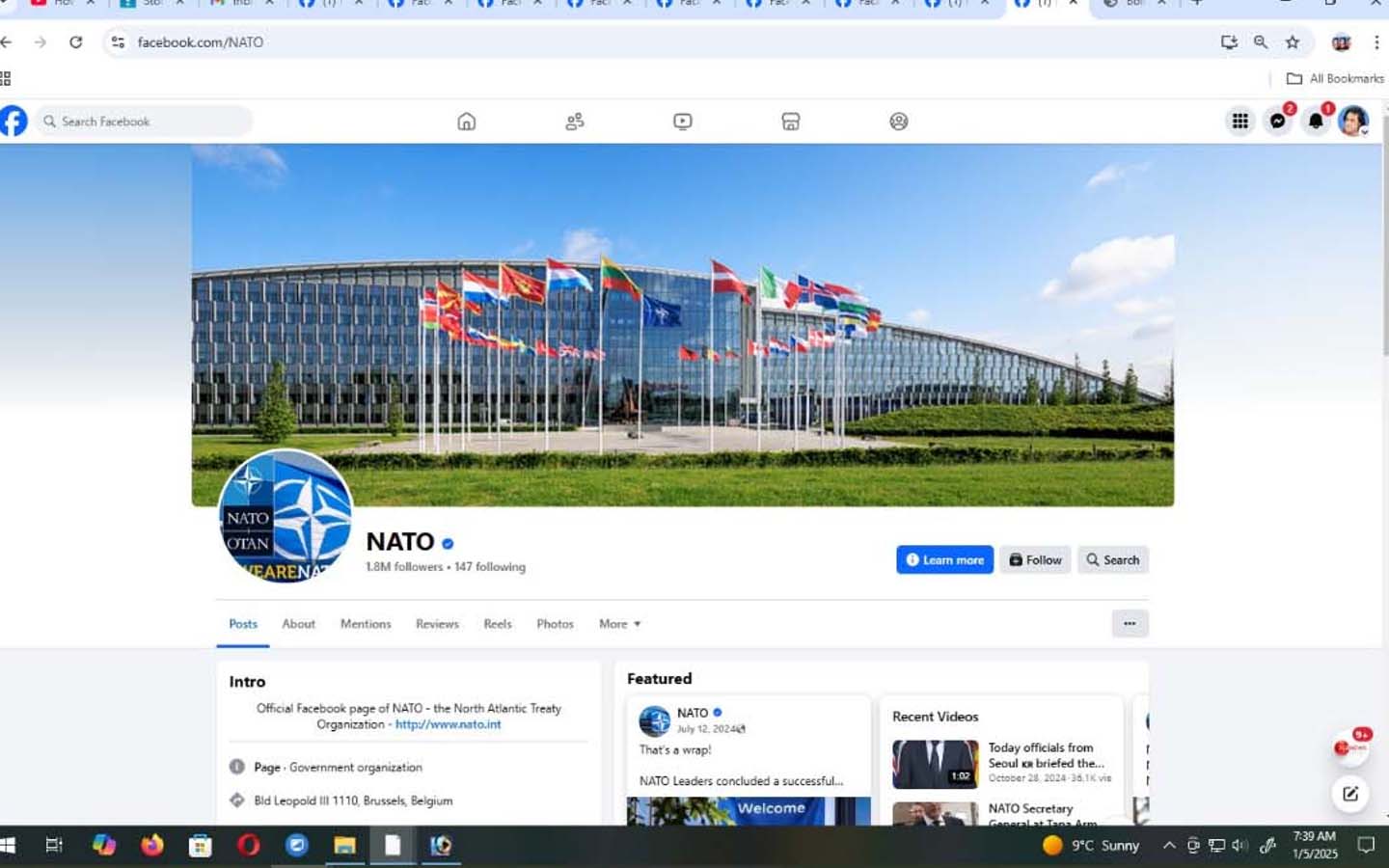Click the Facebook logo
Image resolution: width=1389 pixels, height=868 pixels.
13,122
